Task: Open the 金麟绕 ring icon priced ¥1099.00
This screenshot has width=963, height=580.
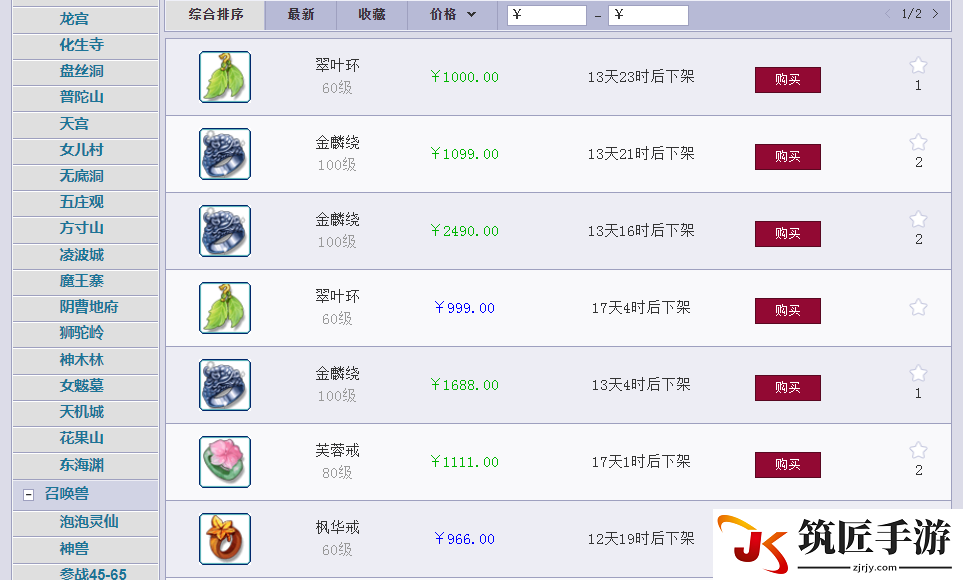Action: 225,154
